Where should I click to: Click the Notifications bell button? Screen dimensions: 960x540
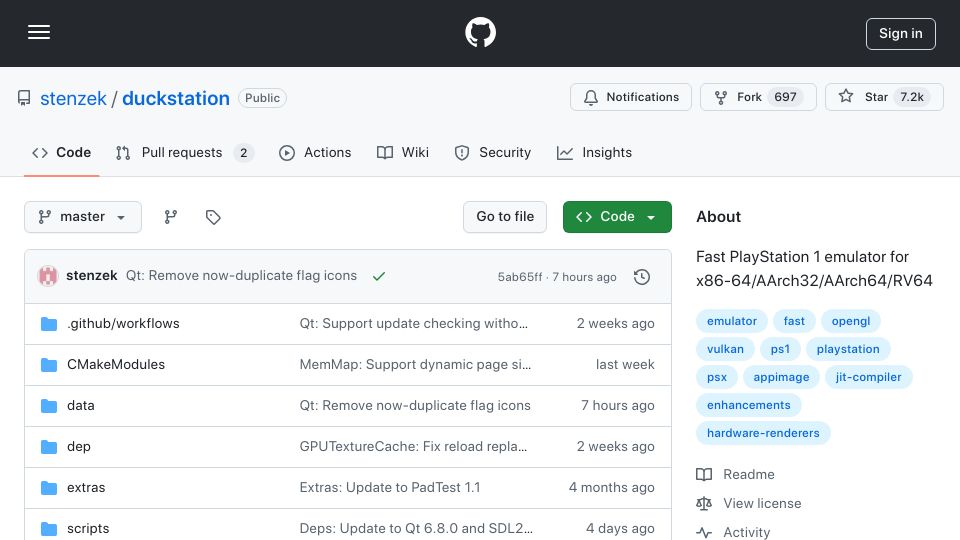coord(631,97)
